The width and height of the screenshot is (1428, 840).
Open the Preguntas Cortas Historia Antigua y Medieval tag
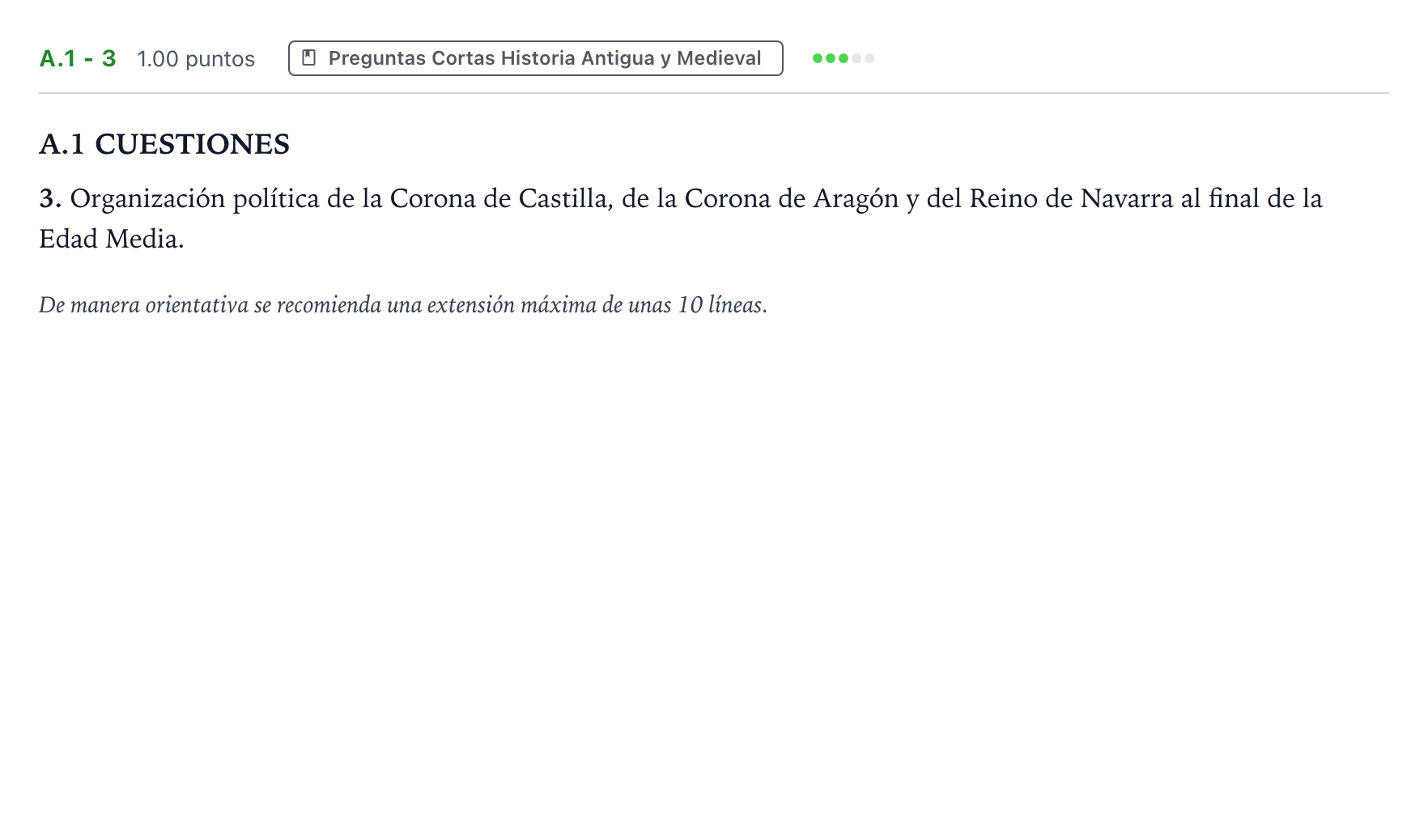[x=535, y=58]
